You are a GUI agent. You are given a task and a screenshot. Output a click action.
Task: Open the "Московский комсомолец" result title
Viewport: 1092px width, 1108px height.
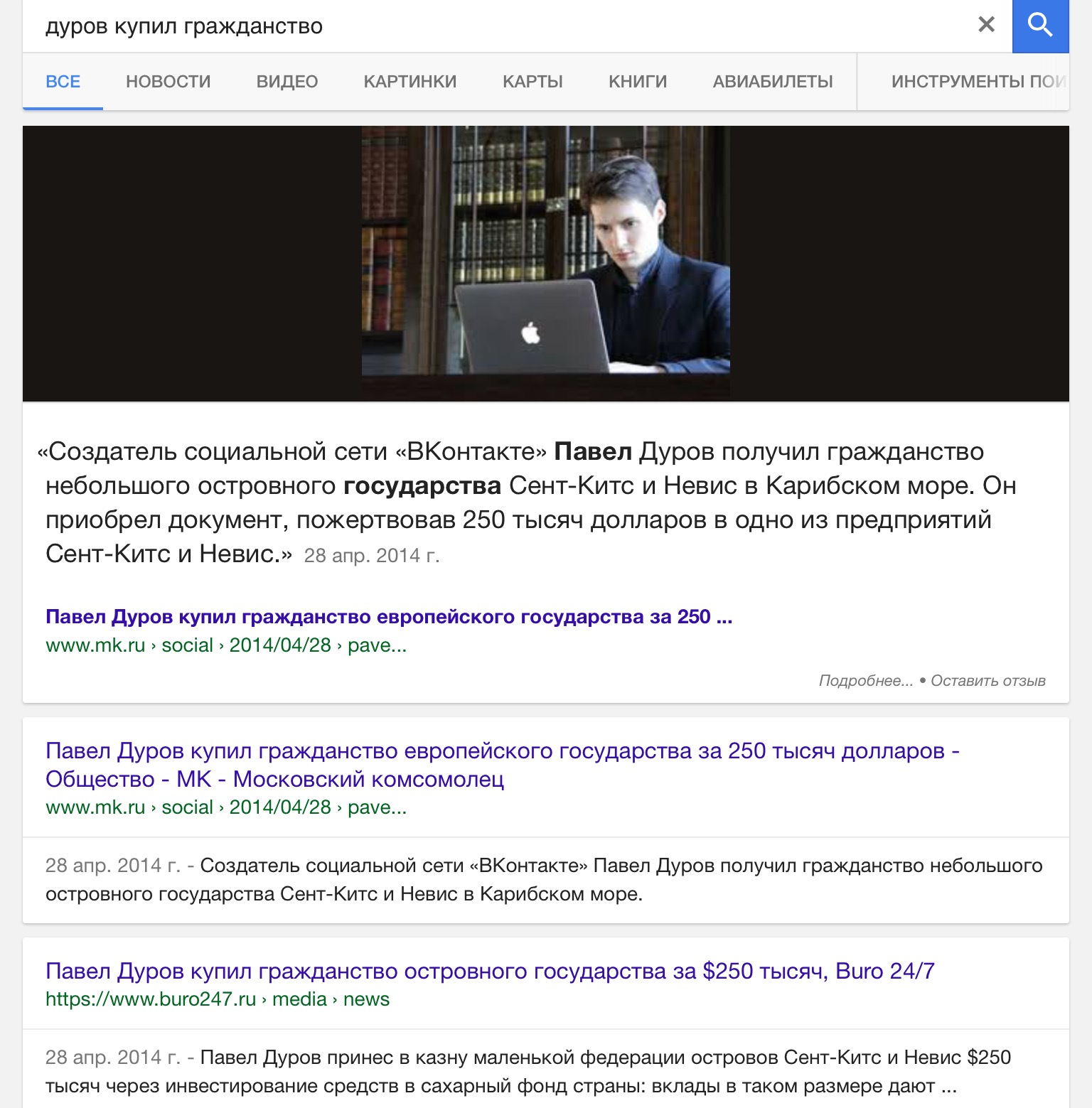click(502, 765)
